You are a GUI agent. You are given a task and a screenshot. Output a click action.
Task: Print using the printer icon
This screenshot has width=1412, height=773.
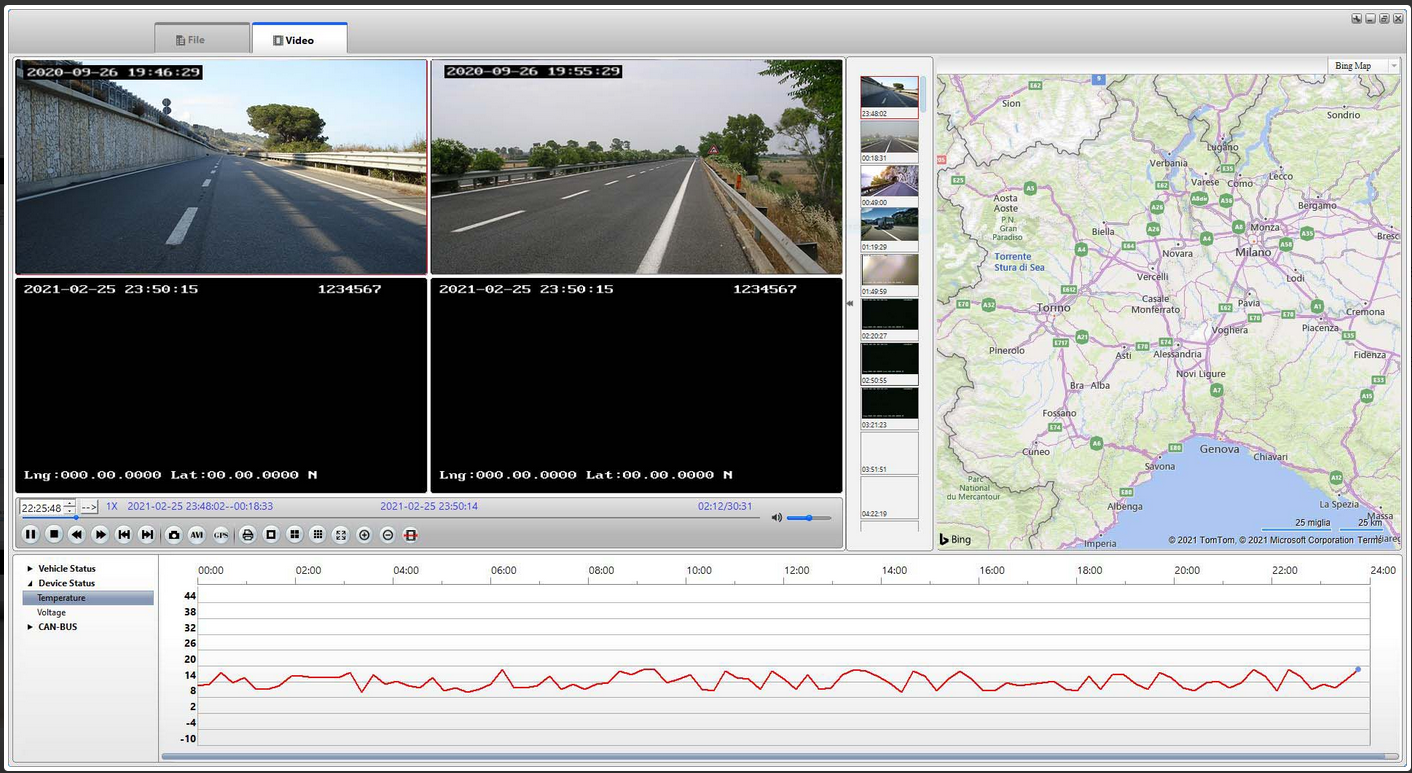coord(248,535)
